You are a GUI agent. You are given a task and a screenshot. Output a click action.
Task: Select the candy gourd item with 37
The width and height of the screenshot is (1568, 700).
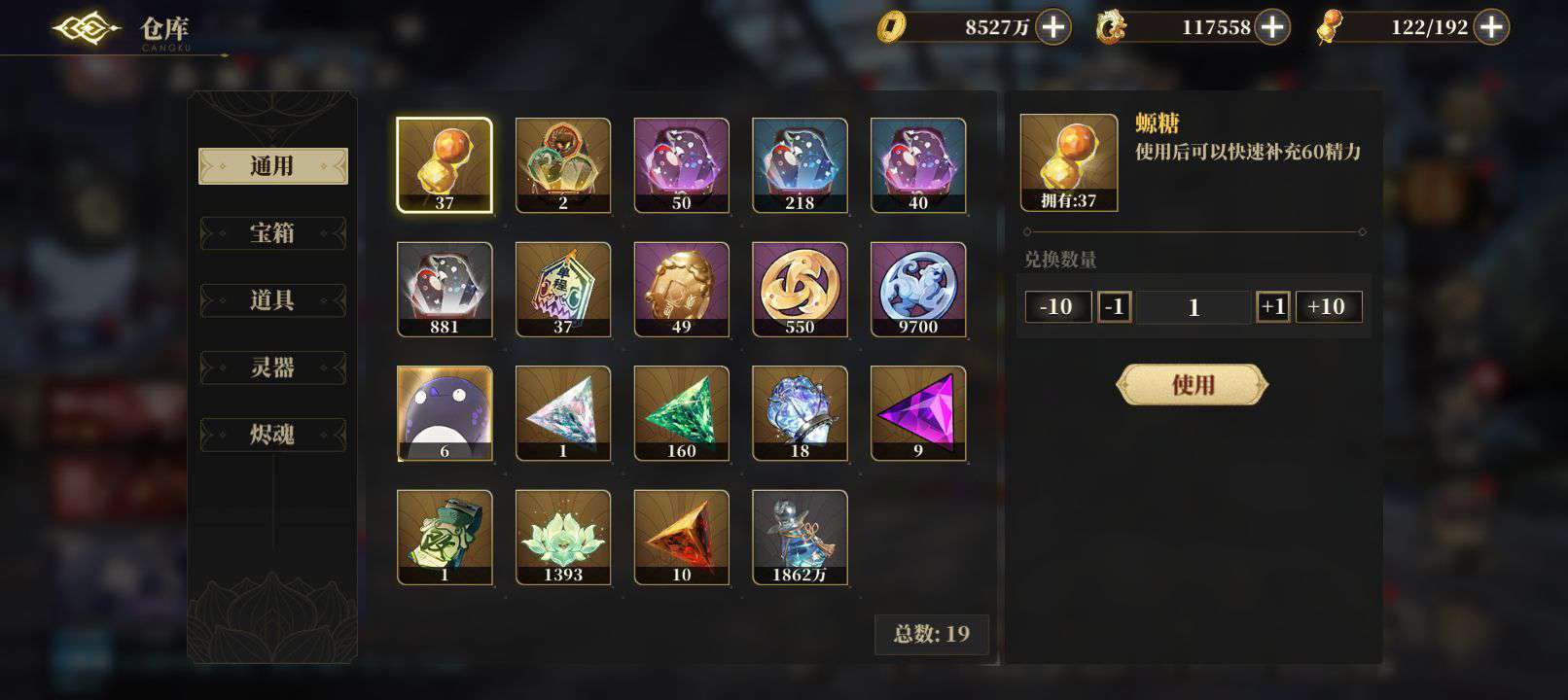click(445, 165)
